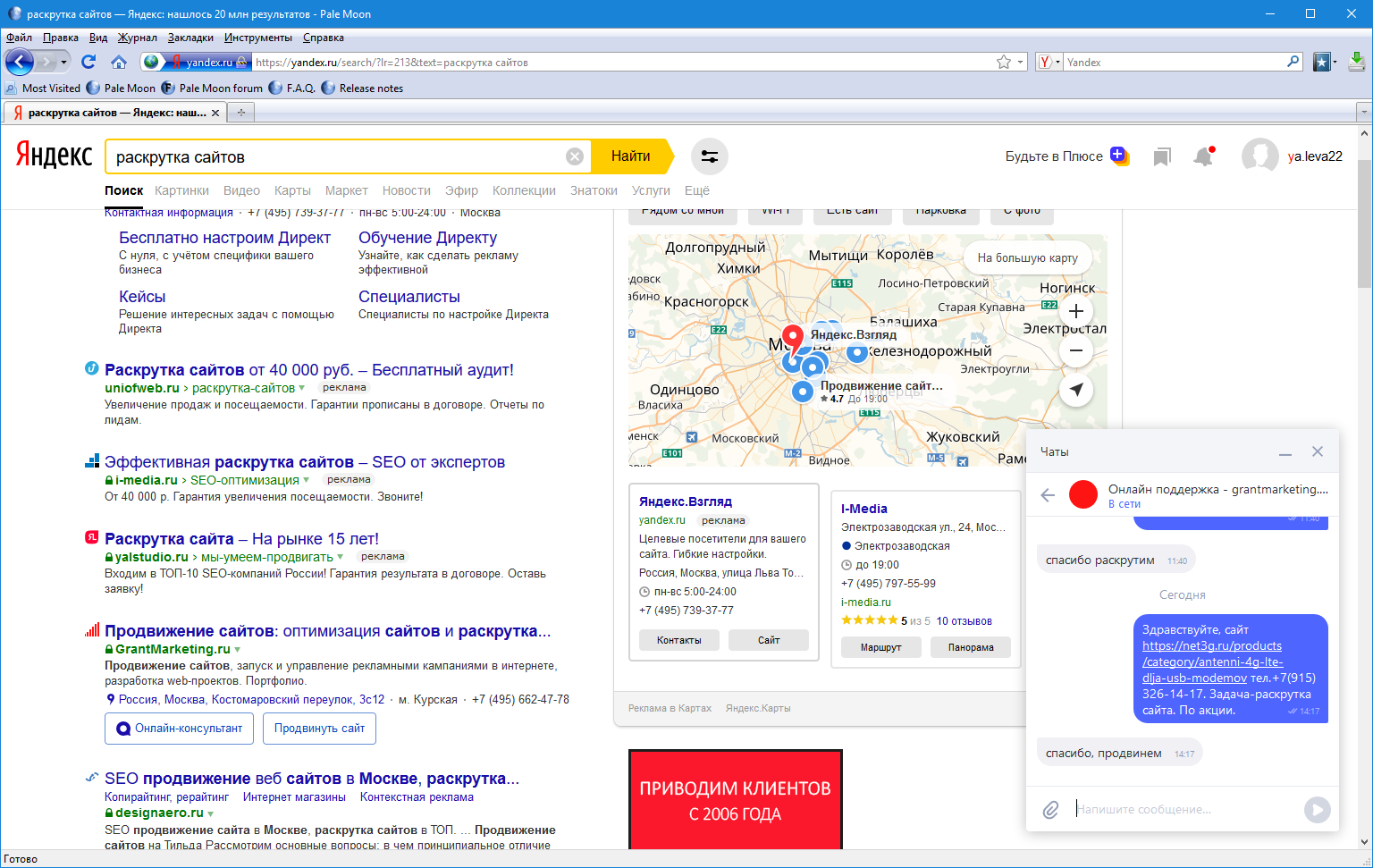Expand the yalstudio.ru result dropdown arrow
1373x868 pixels.
tap(341, 557)
